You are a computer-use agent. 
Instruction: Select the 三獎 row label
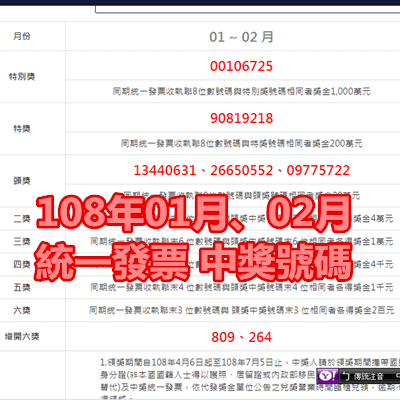(x=22, y=241)
